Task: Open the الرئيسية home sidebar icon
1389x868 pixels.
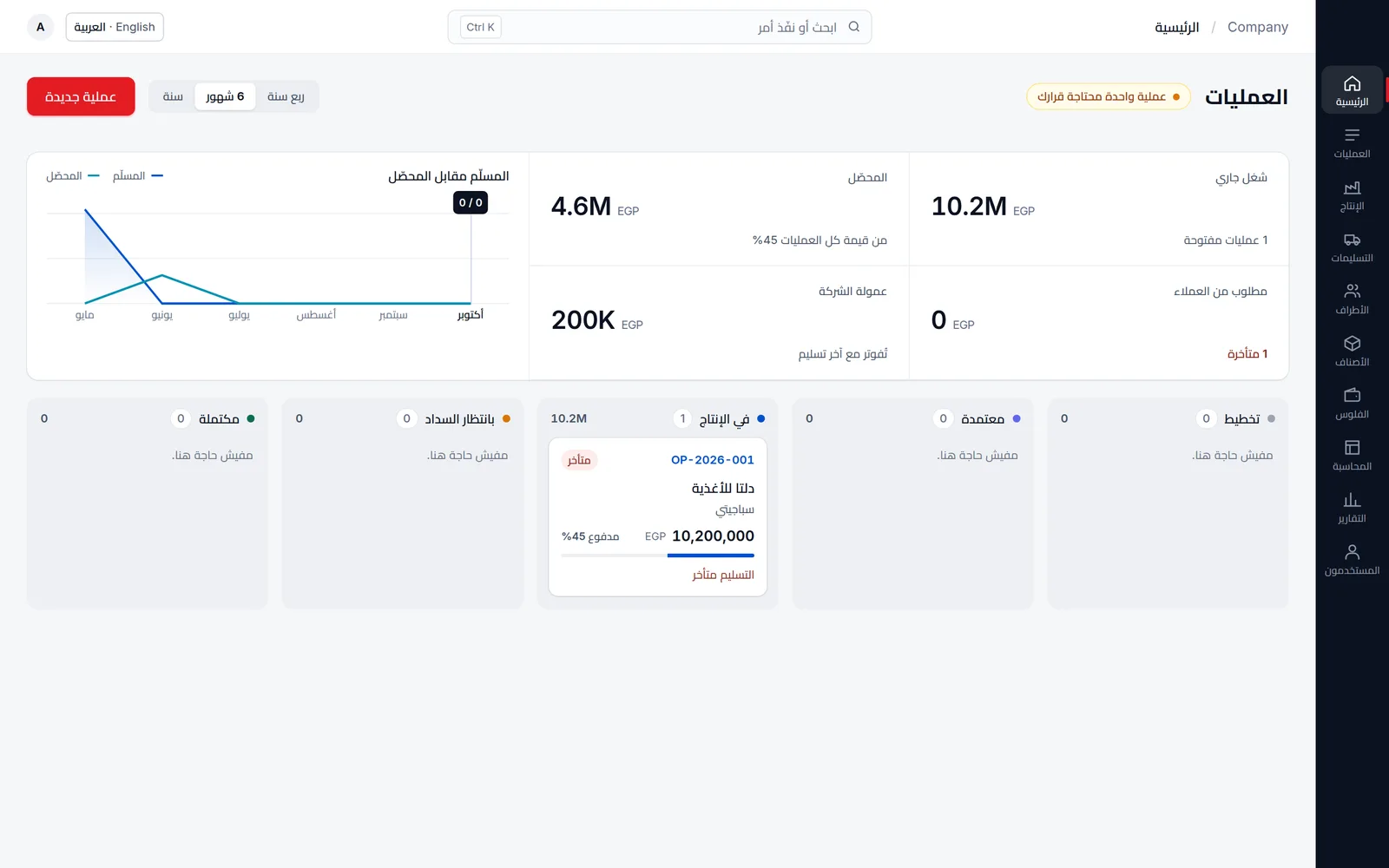Action: pos(1352,90)
